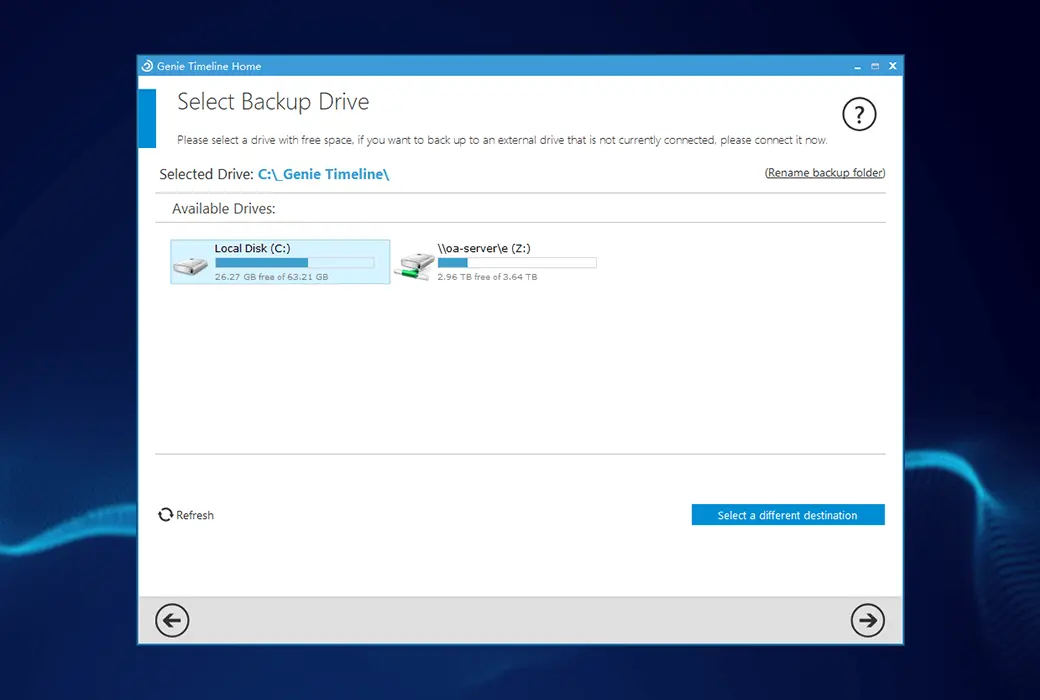Click the Refresh text label
The image size is (1040, 700).
pos(195,515)
